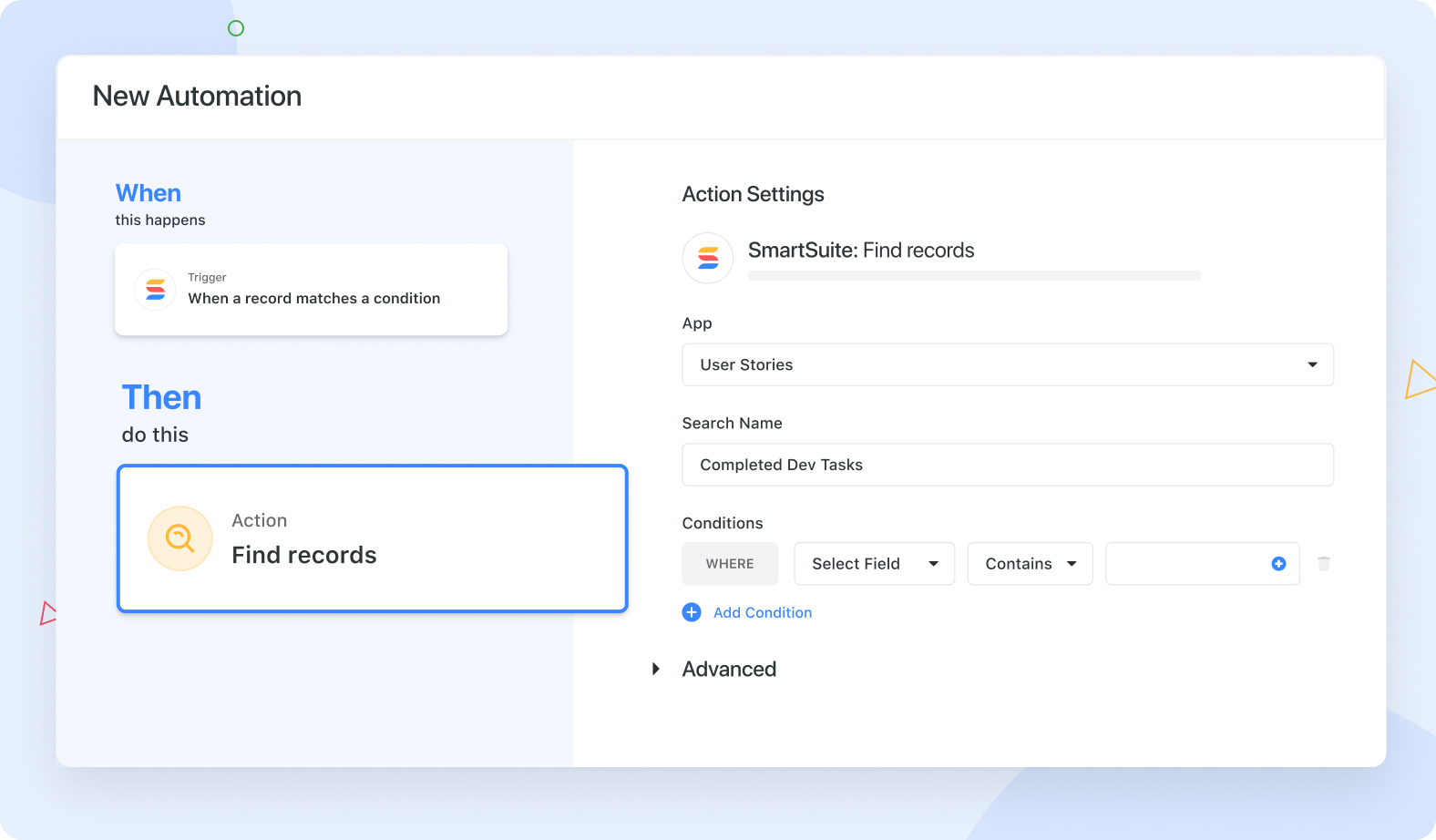Viewport: 1436px width, 840px height.
Task: Click the SmartSuite logo in the Trigger card
Action: [x=155, y=290]
